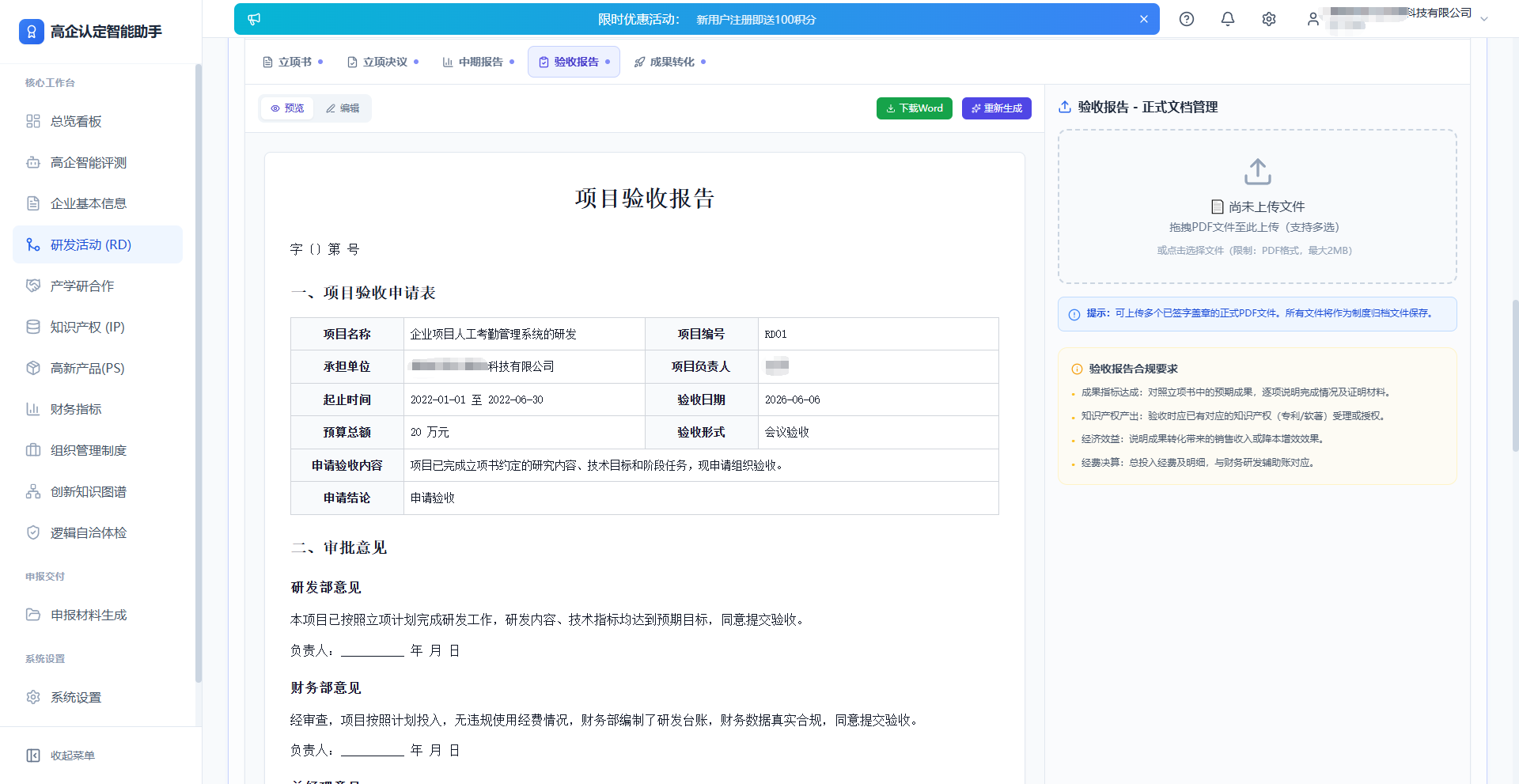Click the 财务指标 bar chart icon
The height and width of the screenshot is (784, 1519).
point(33,409)
